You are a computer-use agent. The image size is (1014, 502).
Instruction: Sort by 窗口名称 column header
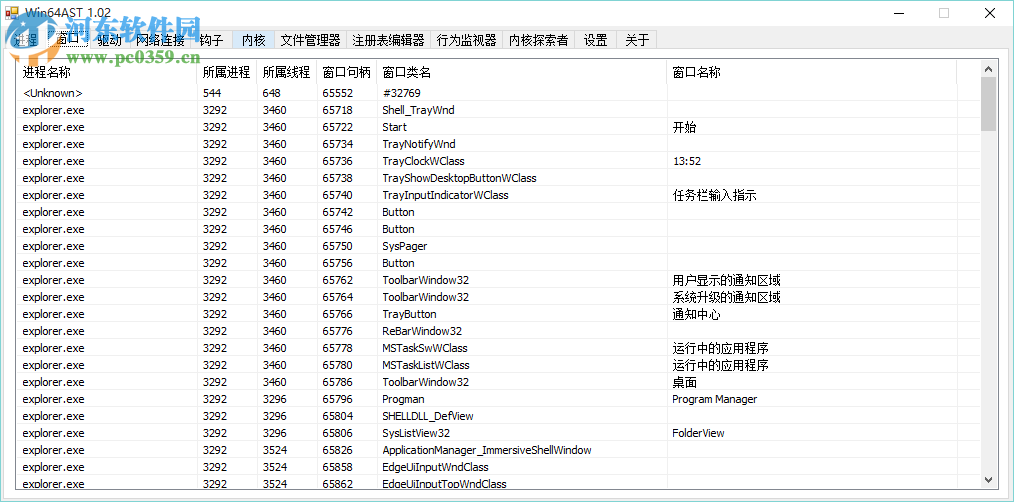coord(812,72)
